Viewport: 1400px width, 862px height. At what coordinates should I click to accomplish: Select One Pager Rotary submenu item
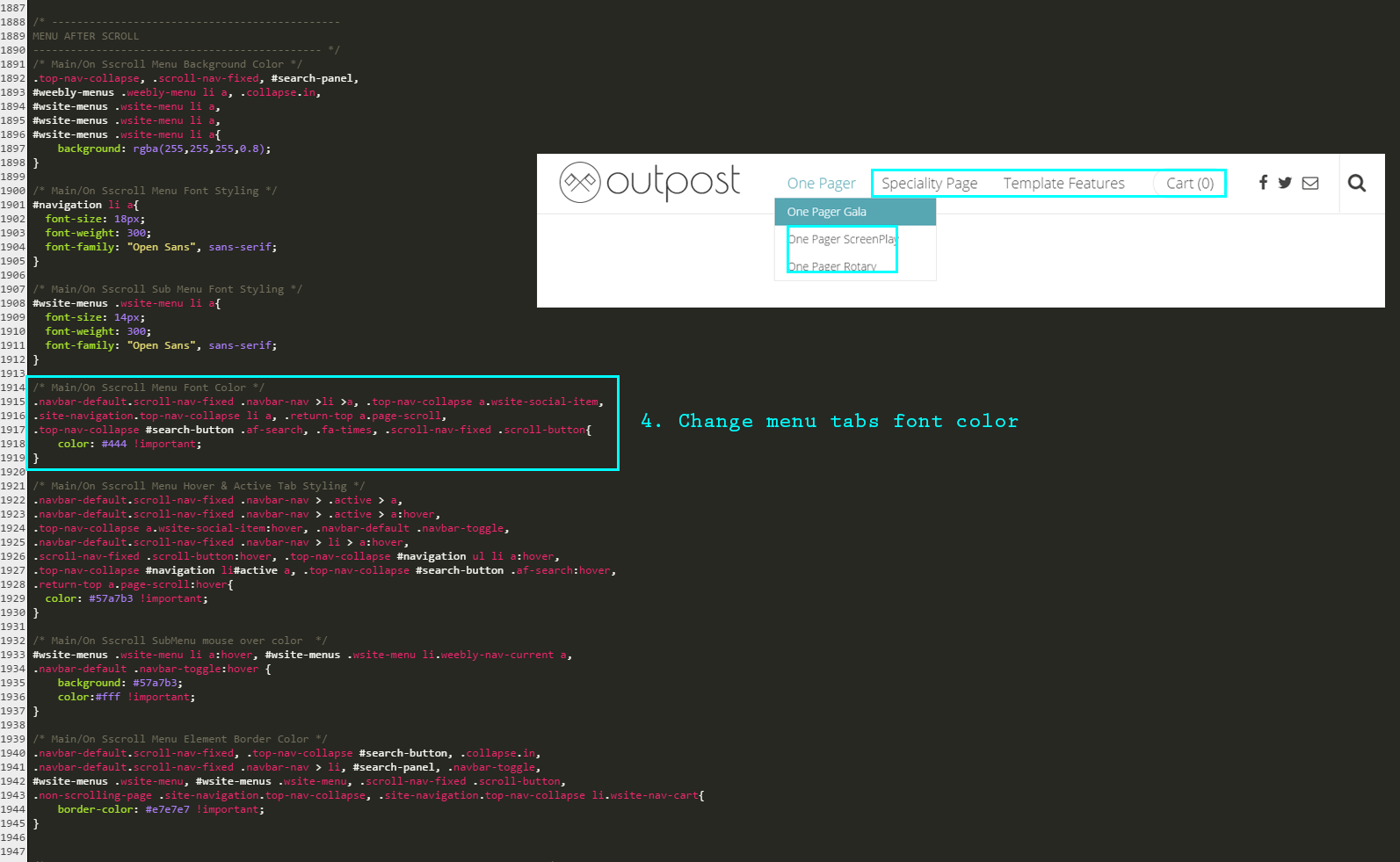click(831, 266)
